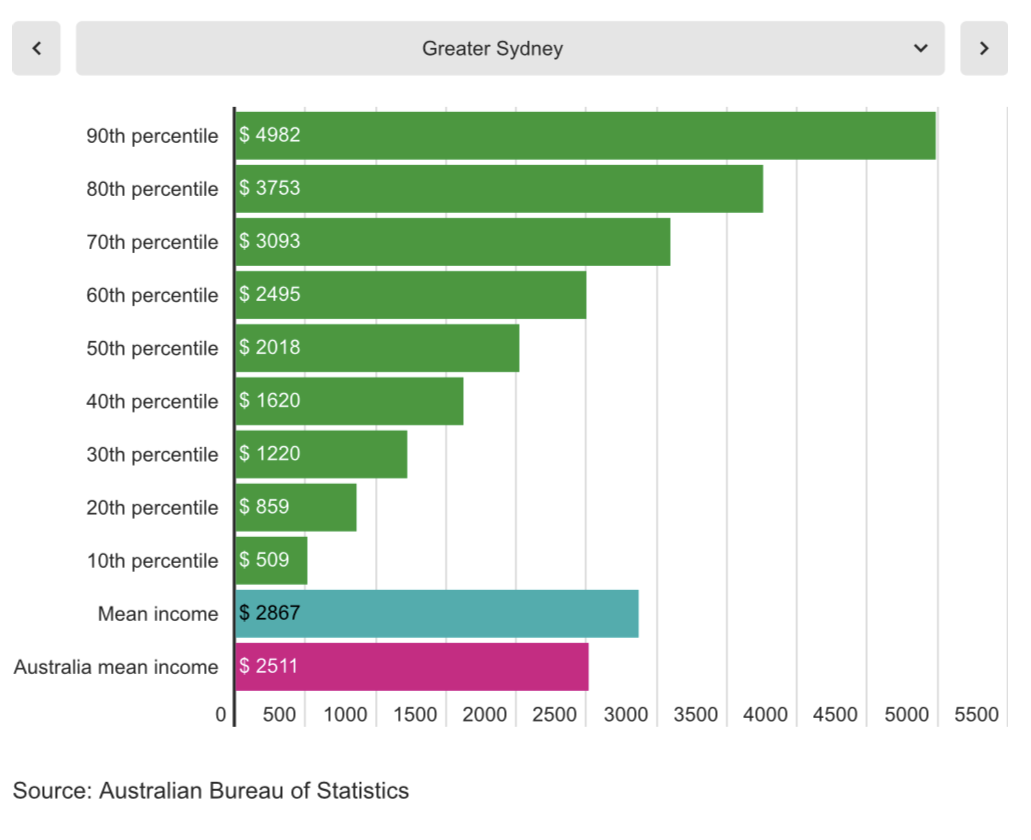Image resolution: width=1031 pixels, height=840 pixels.
Task: Click the Australia mean income axis label
Action: 116,667
